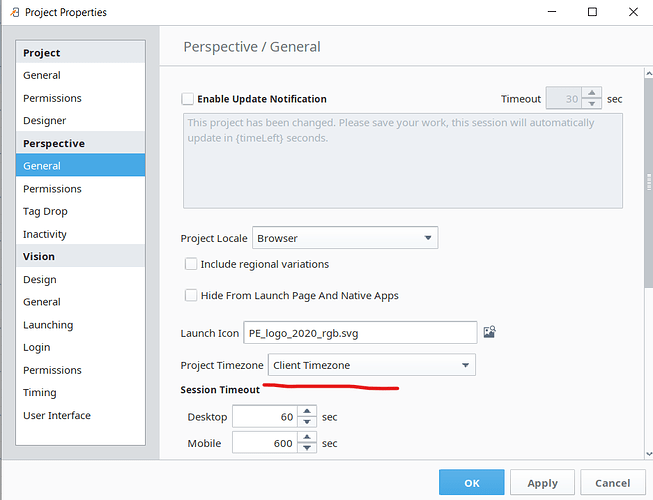This screenshot has height=500, width=653.
Task: Click the Launch Icon text field
Action: [x=360, y=333]
